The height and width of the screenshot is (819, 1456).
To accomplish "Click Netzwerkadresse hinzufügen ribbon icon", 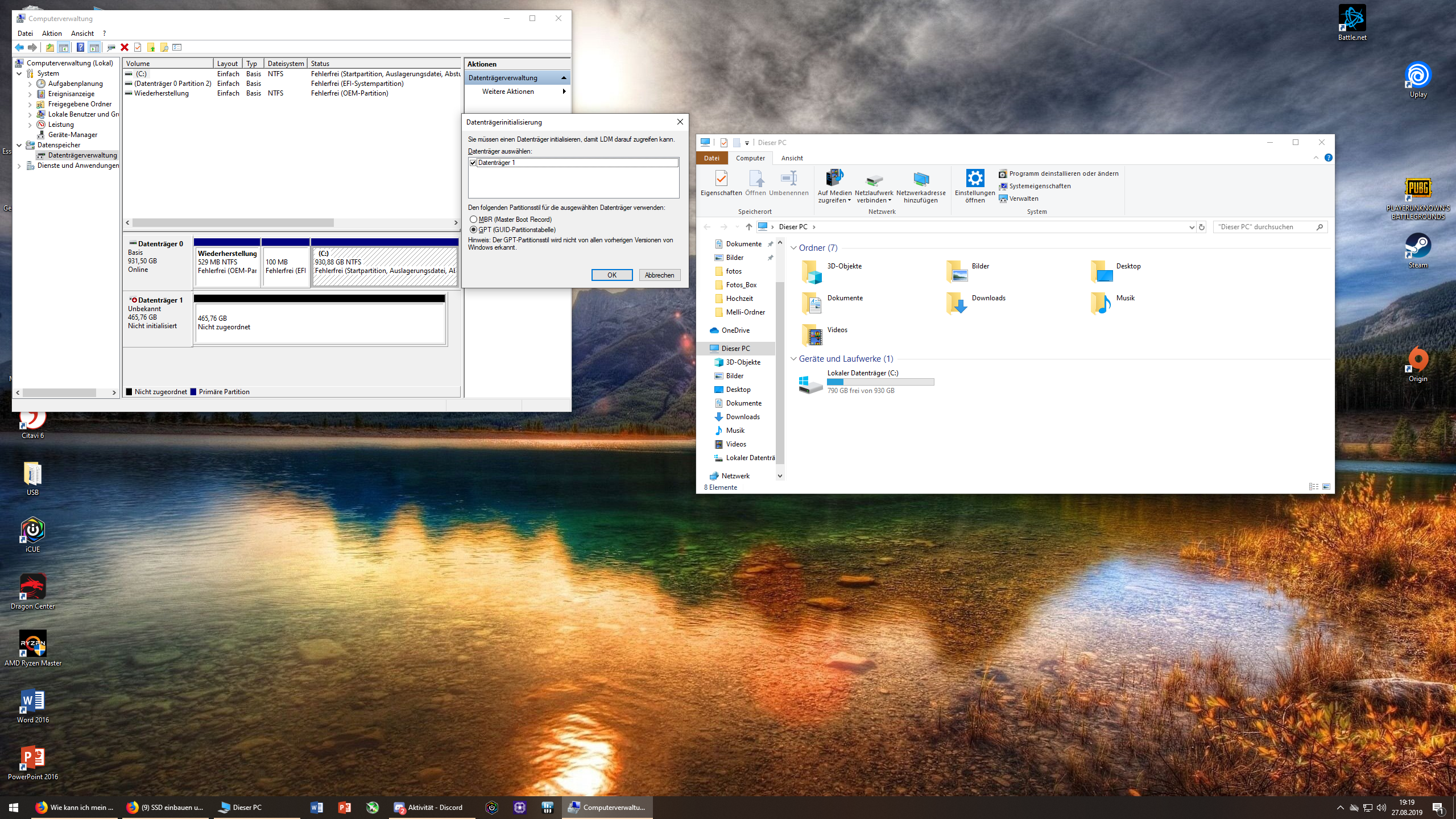I will point(921,180).
